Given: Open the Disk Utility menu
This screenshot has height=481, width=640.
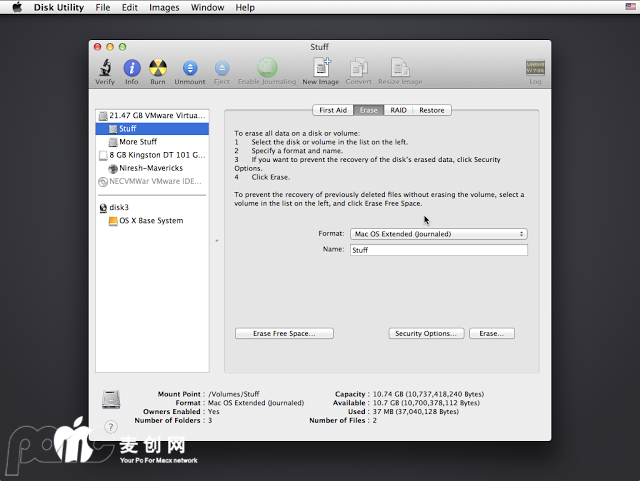Looking at the screenshot, I should coord(59,7).
